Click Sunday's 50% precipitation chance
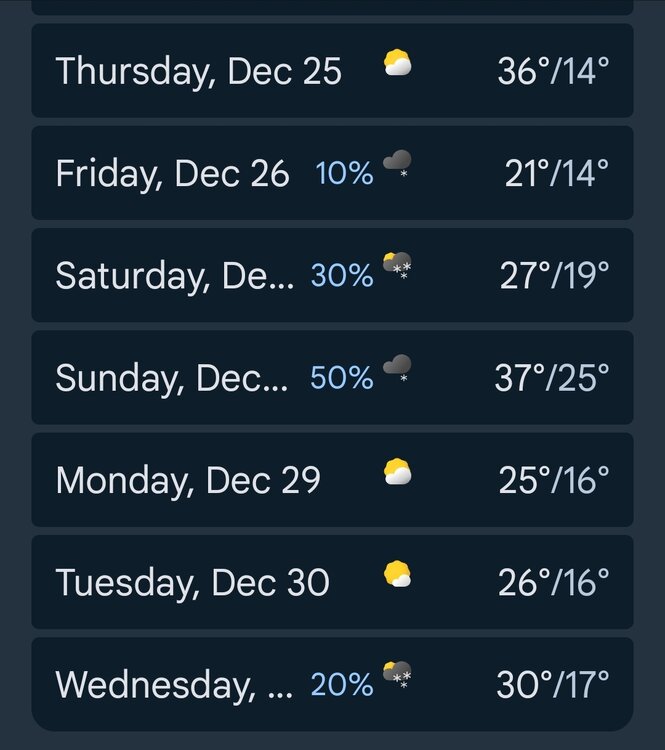The height and width of the screenshot is (750, 665). [342, 378]
